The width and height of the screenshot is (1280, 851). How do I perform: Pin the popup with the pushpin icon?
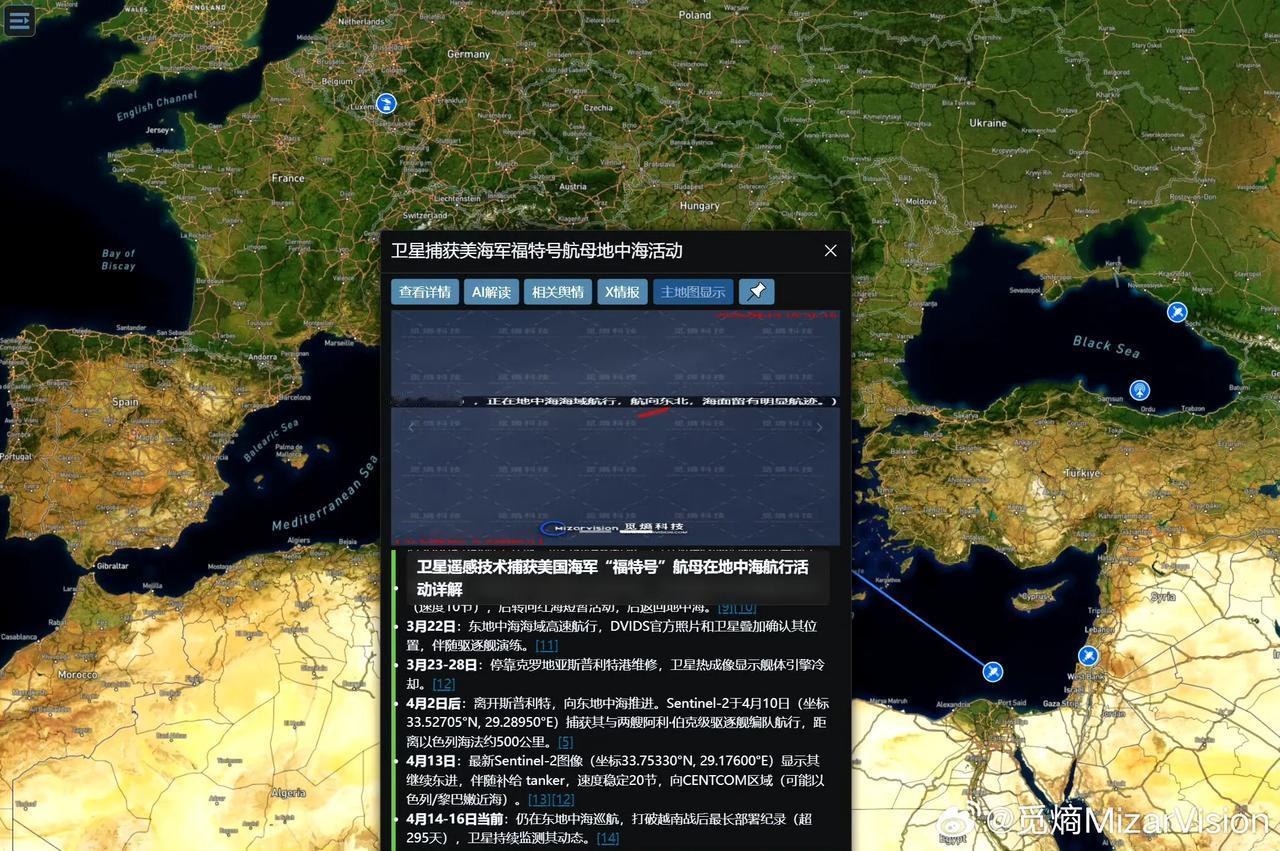[756, 291]
